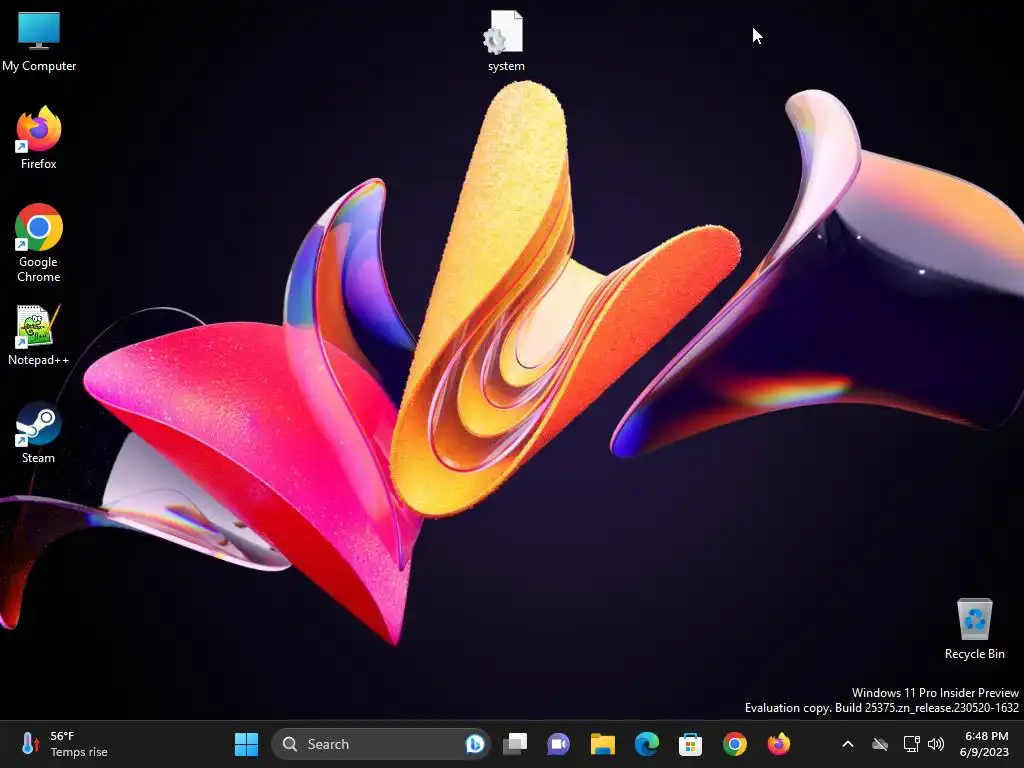Viewport: 1024px width, 768px height.
Task: Open File Explorer from the taskbar
Action: click(x=602, y=744)
